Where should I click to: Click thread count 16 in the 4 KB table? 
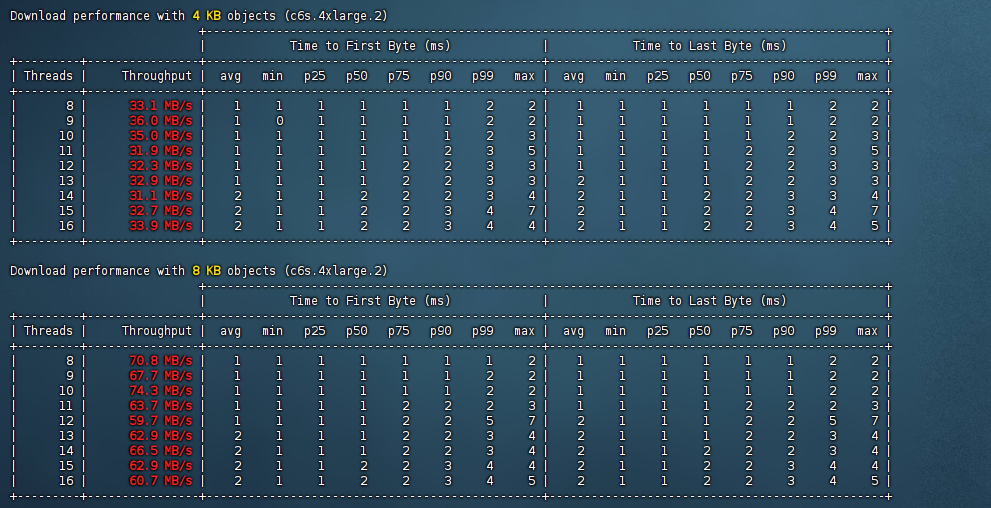pyautogui.click(x=66, y=226)
